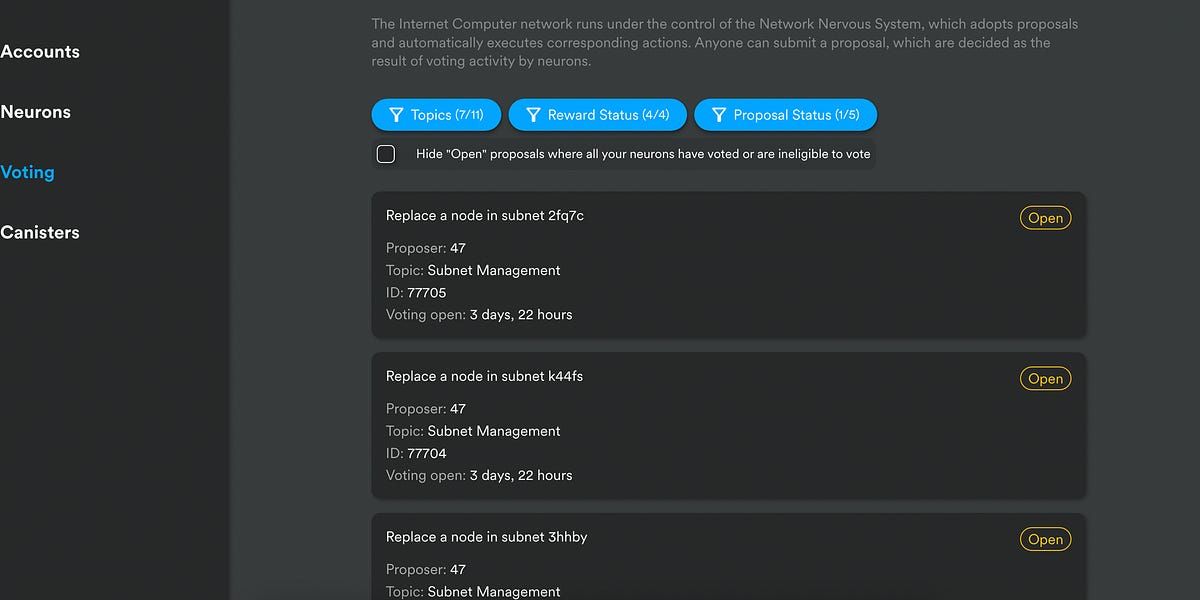
Task: Open proposal 'Replace a node in subnet k44fs'
Action: (486, 375)
